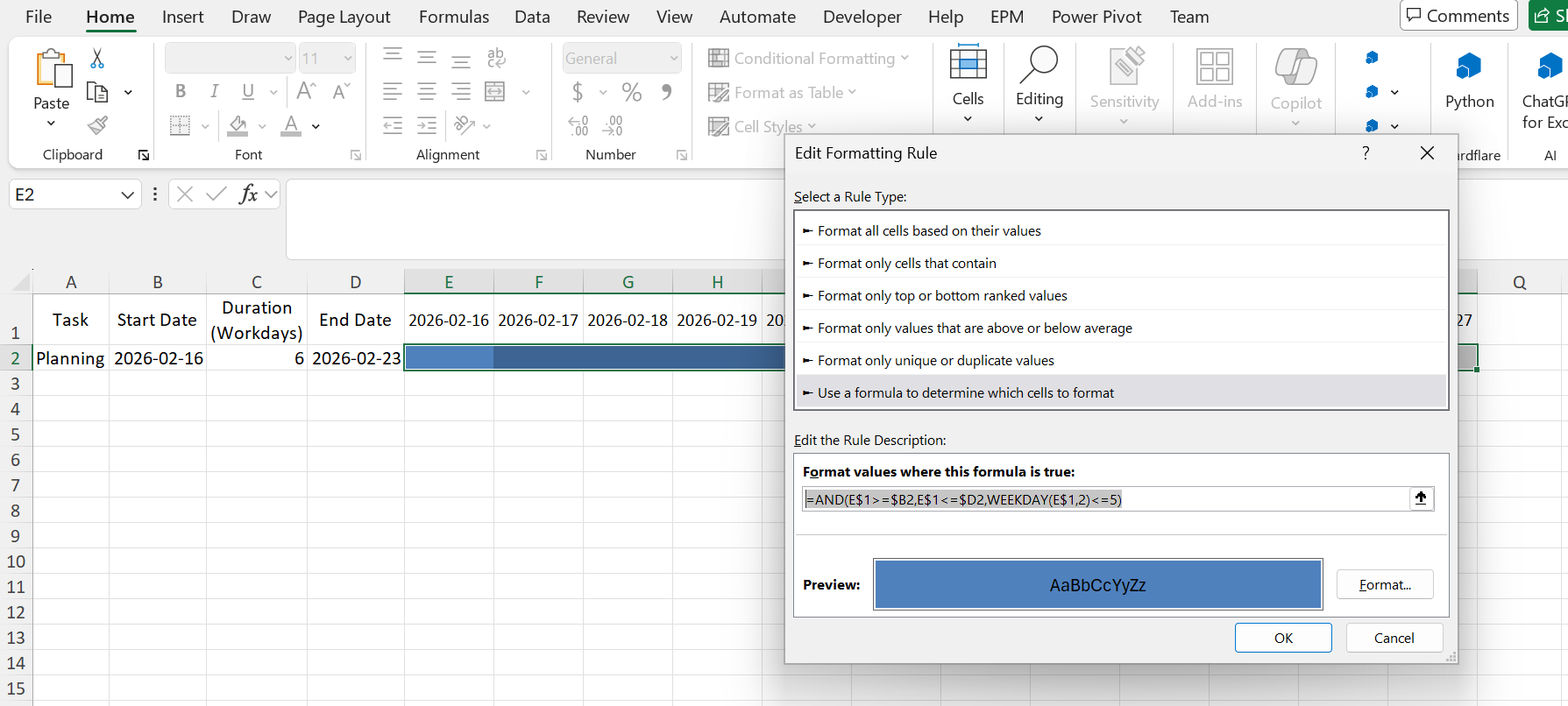Click Wrap Text icon
Image resolution: width=1568 pixels, height=706 pixels.
coord(496,58)
